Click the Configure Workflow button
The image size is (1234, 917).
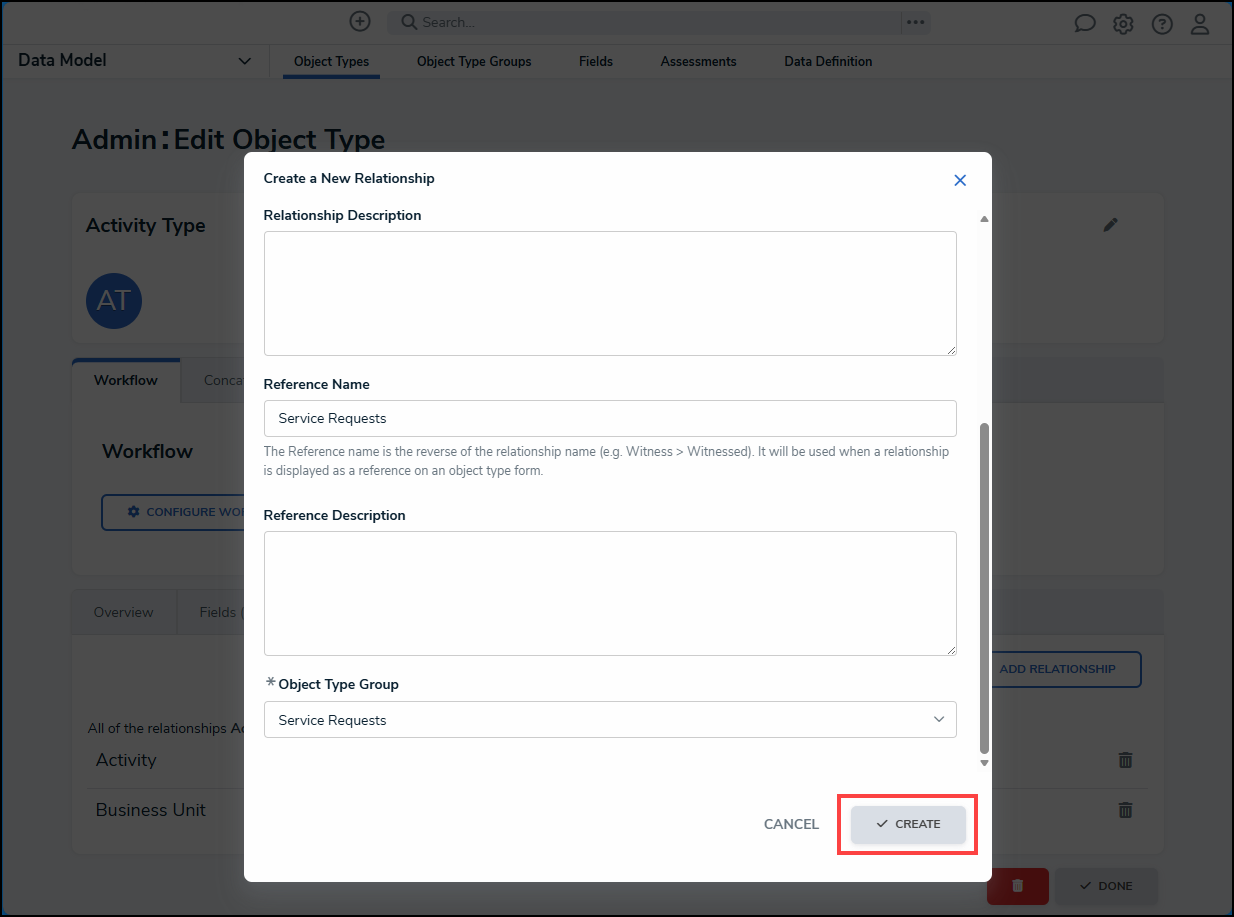[174, 512]
